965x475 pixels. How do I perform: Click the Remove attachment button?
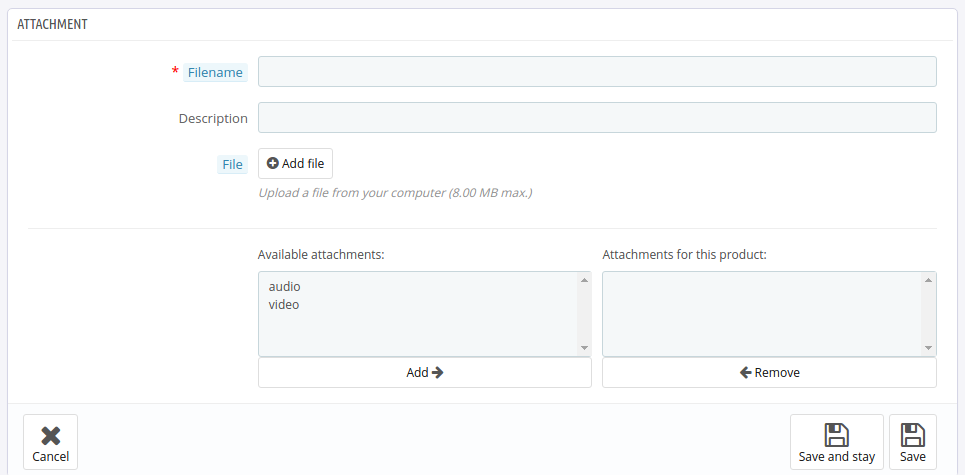pyautogui.click(x=769, y=373)
